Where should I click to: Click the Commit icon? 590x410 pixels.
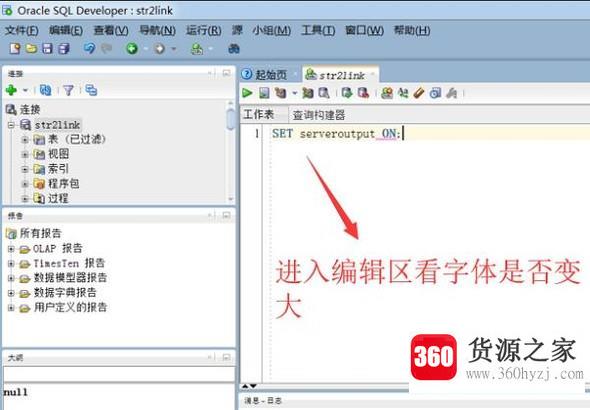tap(347, 93)
